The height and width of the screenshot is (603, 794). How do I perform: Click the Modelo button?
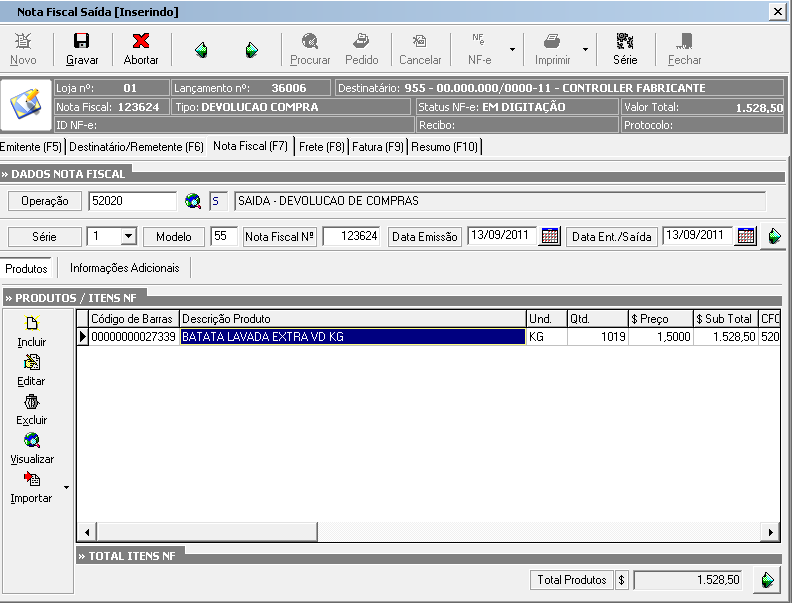pyautogui.click(x=174, y=236)
